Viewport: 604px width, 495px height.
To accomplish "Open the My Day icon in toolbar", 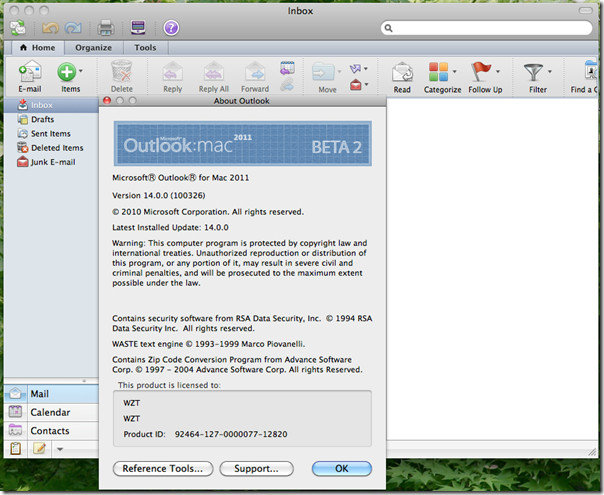I will pos(138,27).
